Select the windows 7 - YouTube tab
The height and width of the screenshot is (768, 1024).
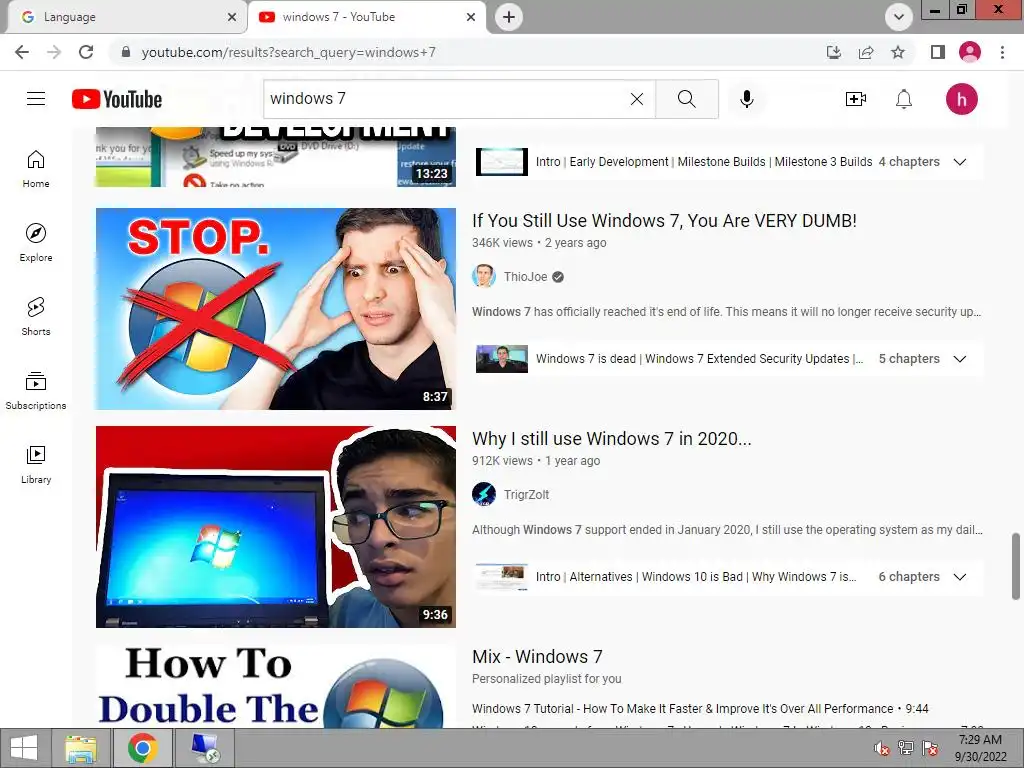(x=366, y=17)
